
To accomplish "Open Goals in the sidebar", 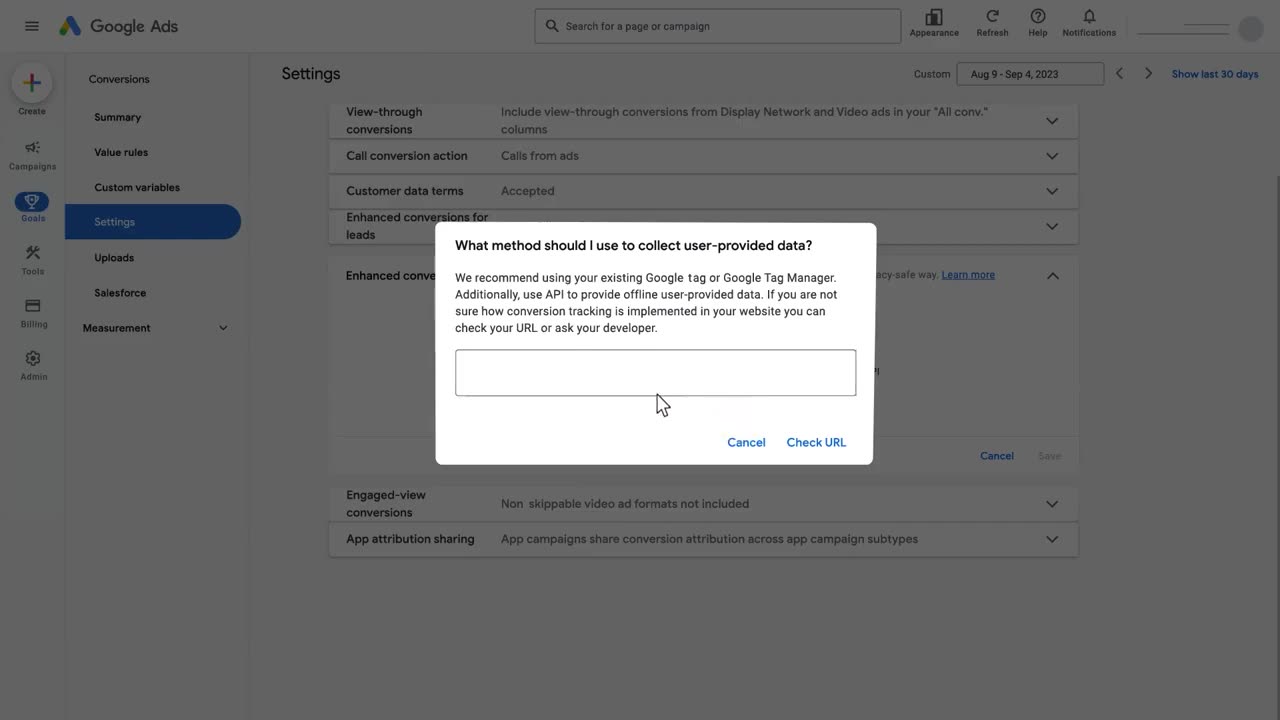I will point(32,207).
